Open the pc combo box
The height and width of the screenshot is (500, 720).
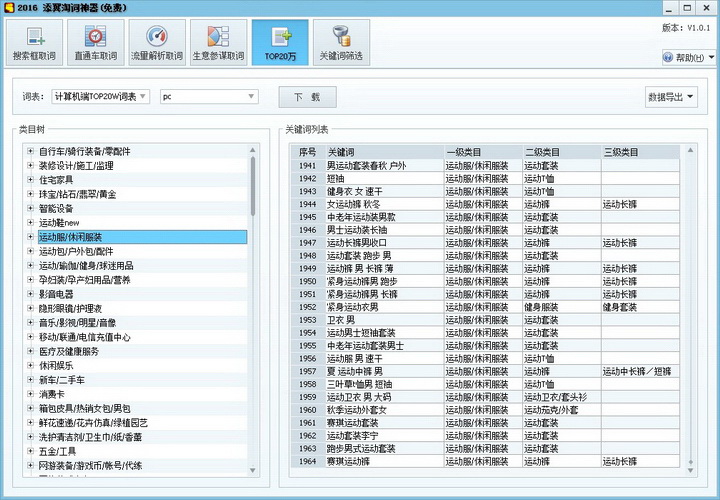pos(209,96)
